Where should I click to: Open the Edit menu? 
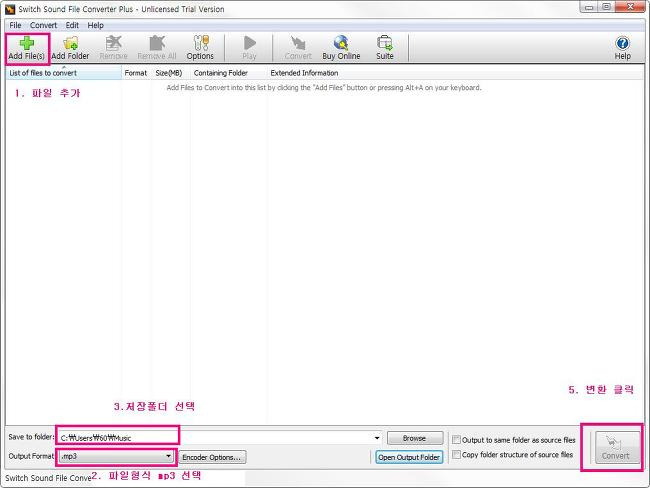tap(72, 25)
